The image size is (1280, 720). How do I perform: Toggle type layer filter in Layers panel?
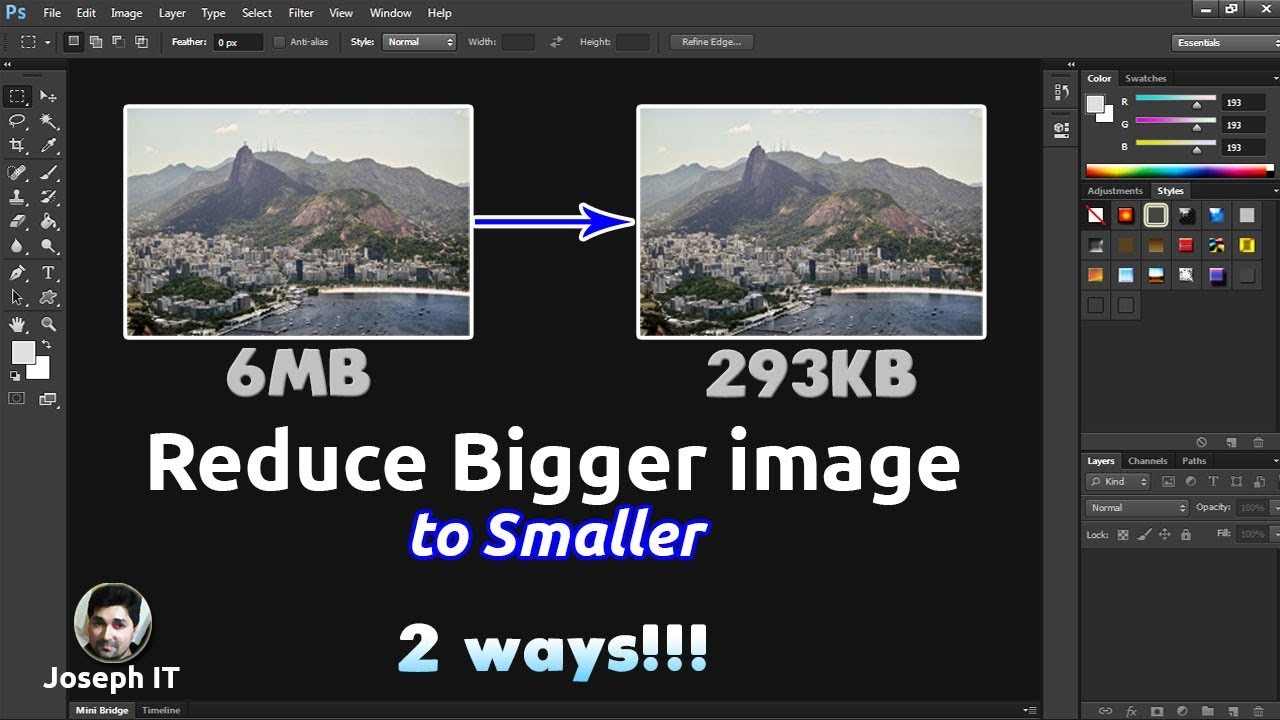(x=1213, y=482)
